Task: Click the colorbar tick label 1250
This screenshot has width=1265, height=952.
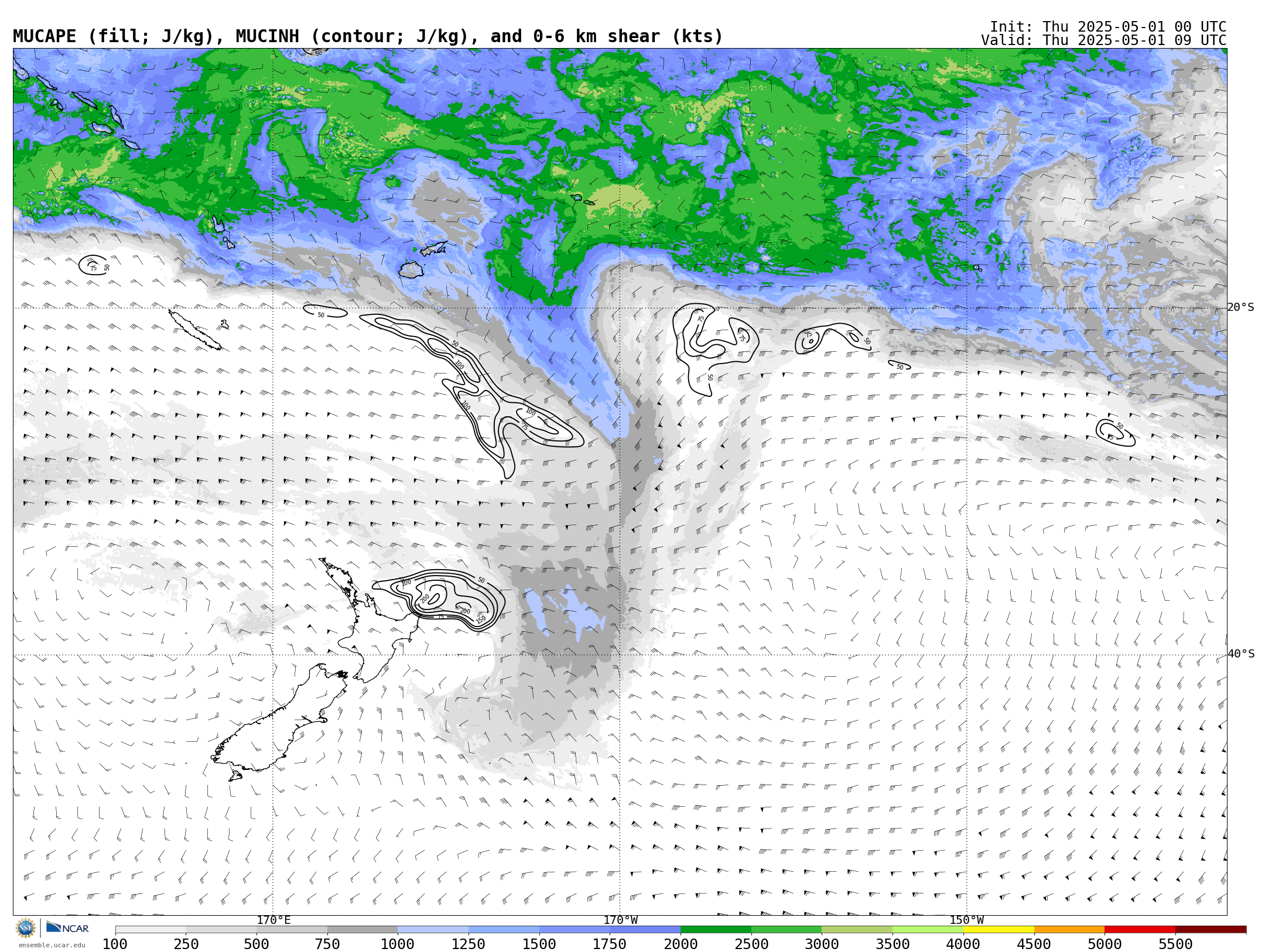Action: coord(469,944)
